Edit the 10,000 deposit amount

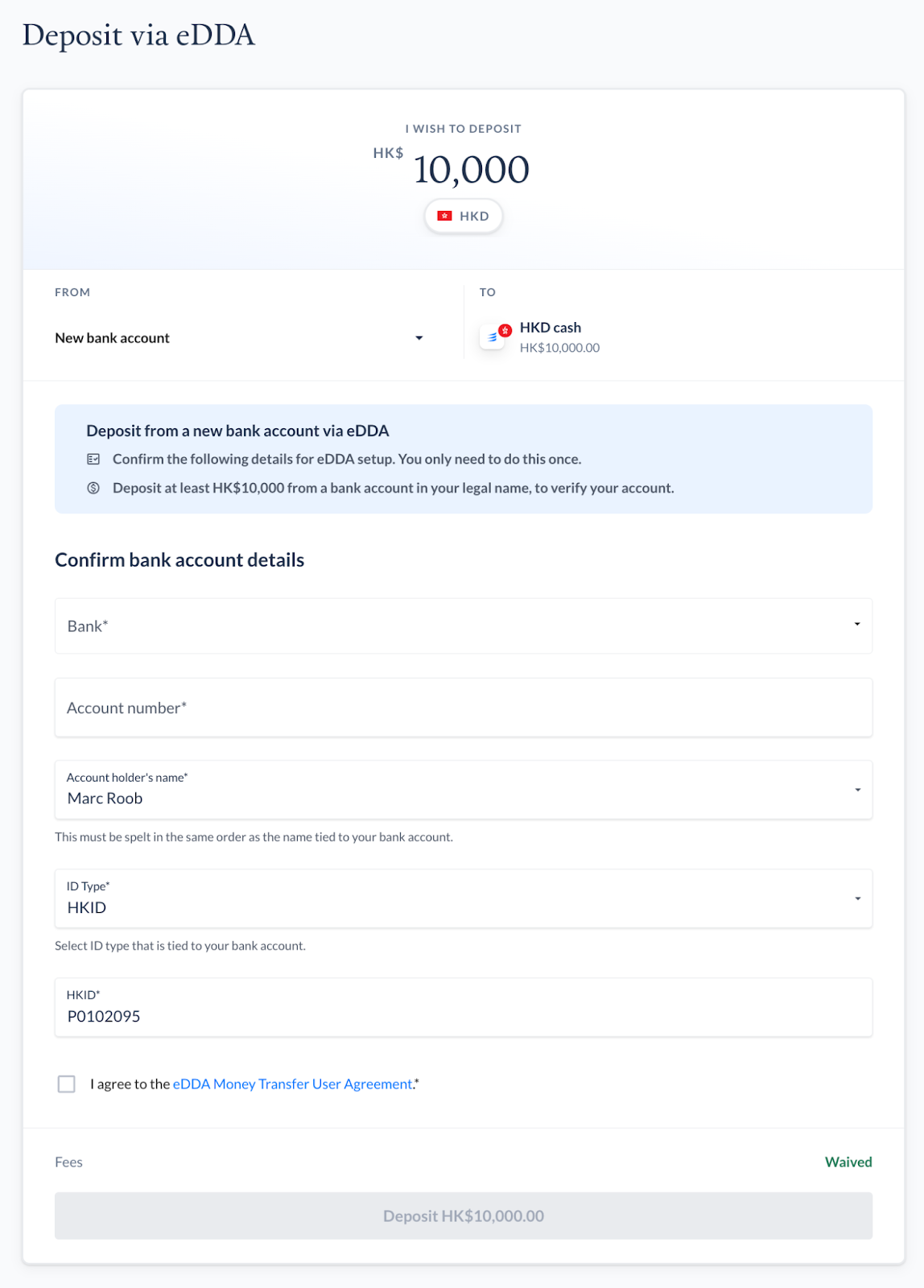(x=471, y=170)
